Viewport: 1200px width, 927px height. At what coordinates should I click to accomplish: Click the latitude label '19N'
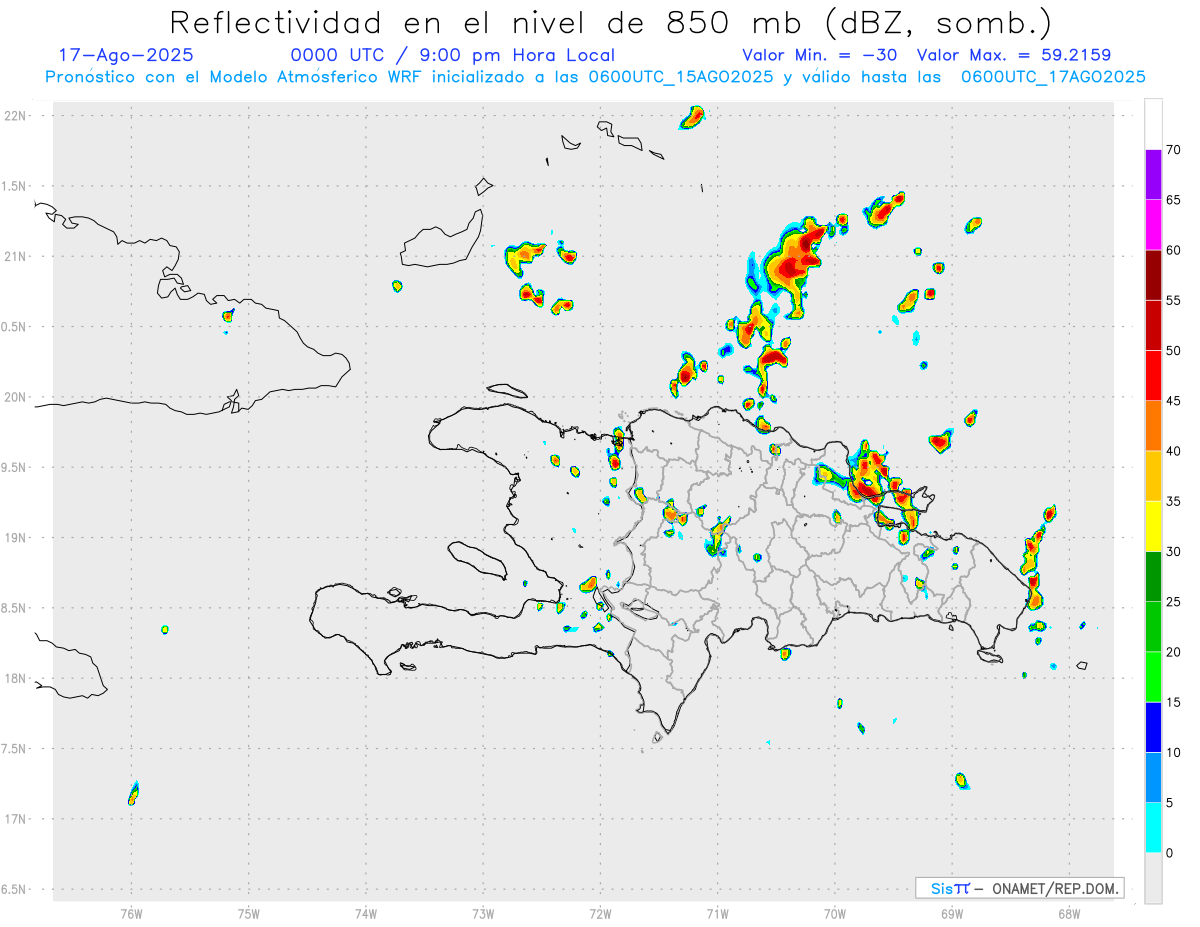[15, 538]
